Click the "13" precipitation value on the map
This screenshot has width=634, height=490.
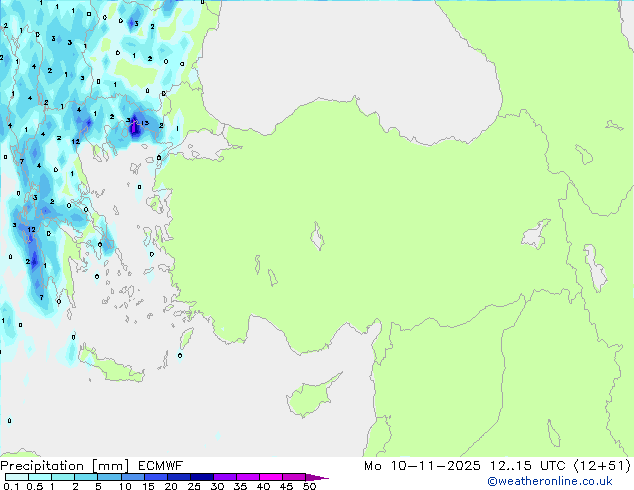[144, 123]
